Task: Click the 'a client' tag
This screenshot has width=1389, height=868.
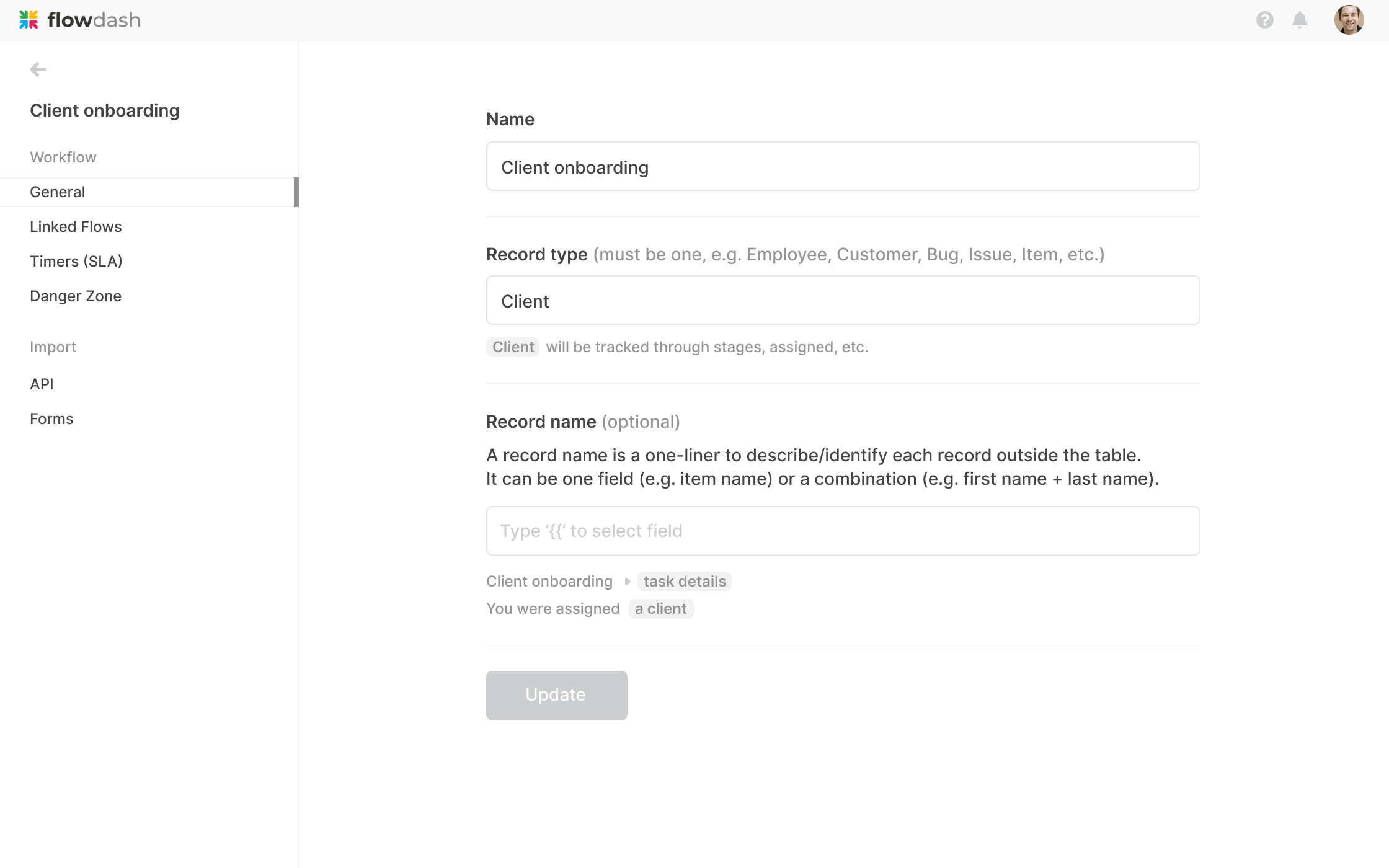Action: pyautogui.click(x=660, y=609)
